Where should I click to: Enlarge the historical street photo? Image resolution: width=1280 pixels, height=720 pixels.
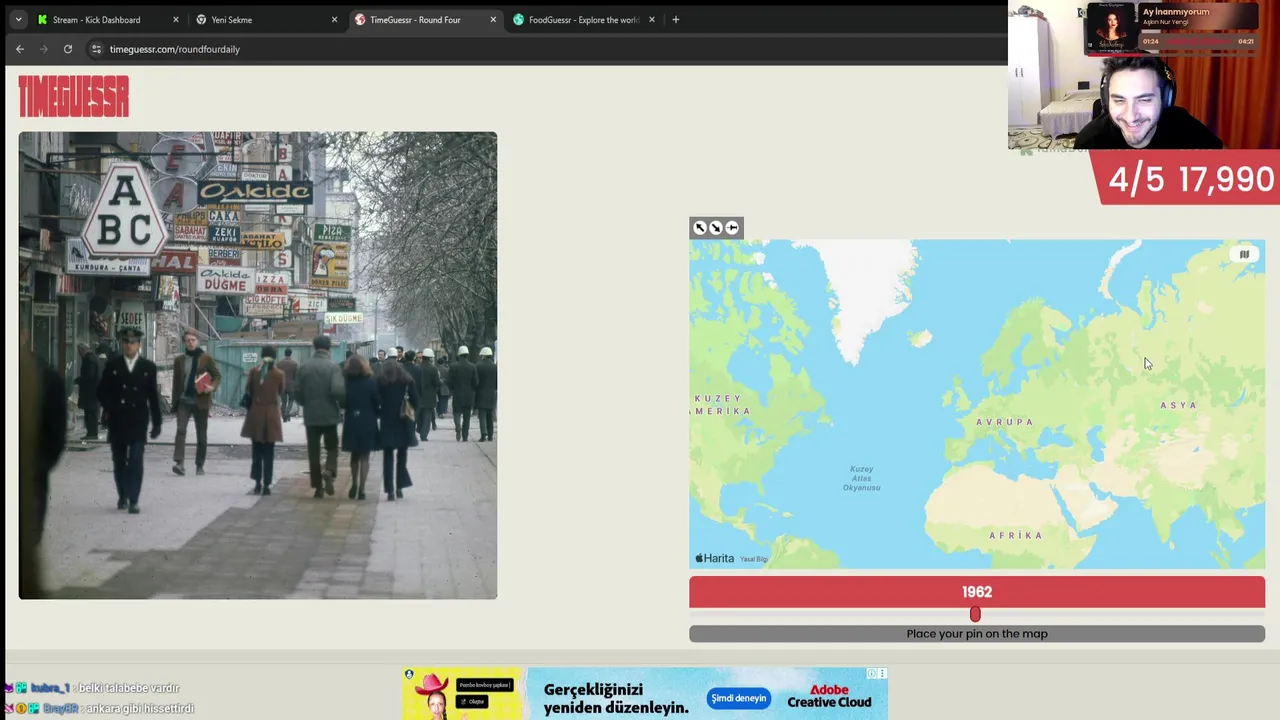coord(258,366)
